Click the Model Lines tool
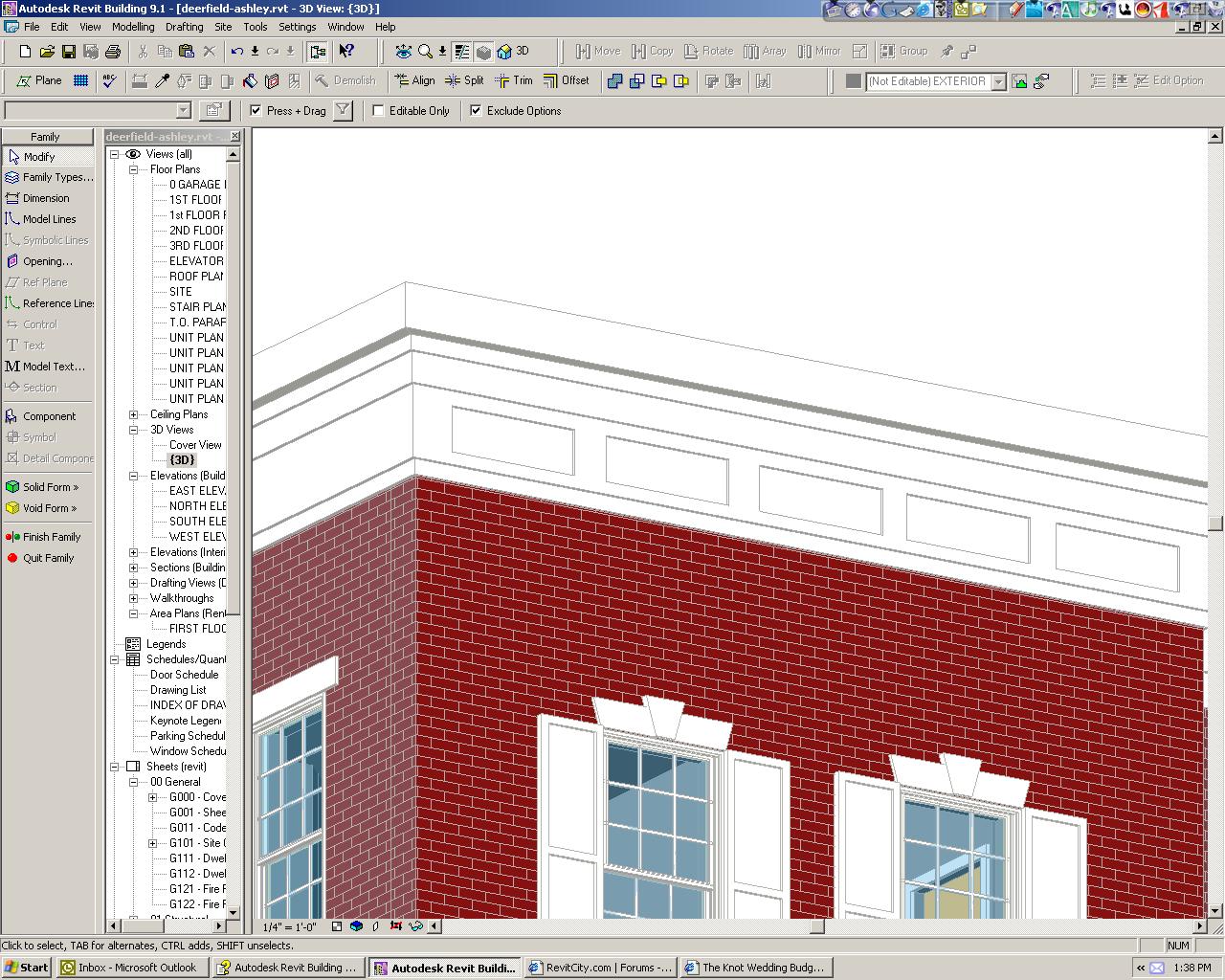The width and height of the screenshot is (1225, 980). pyautogui.click(x=49, y=219)
